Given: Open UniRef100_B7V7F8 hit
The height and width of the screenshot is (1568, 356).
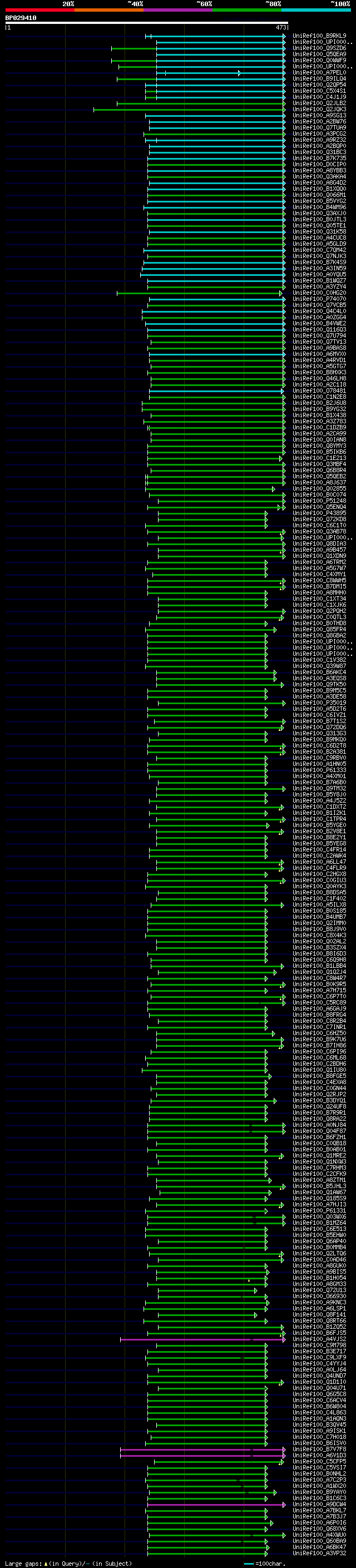Looking at the screenshot, I should [319, 1450].
